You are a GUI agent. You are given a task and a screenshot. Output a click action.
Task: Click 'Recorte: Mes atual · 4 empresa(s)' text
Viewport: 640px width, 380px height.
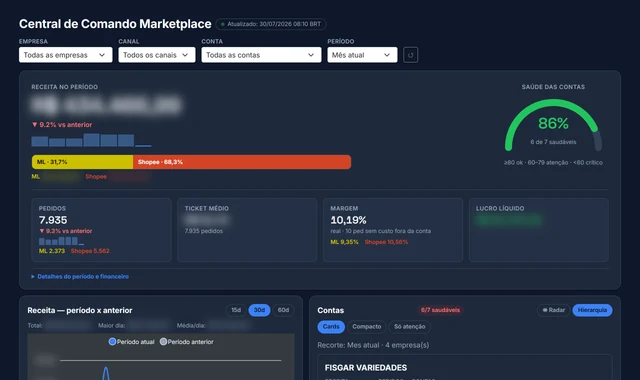tap(373, 345)
